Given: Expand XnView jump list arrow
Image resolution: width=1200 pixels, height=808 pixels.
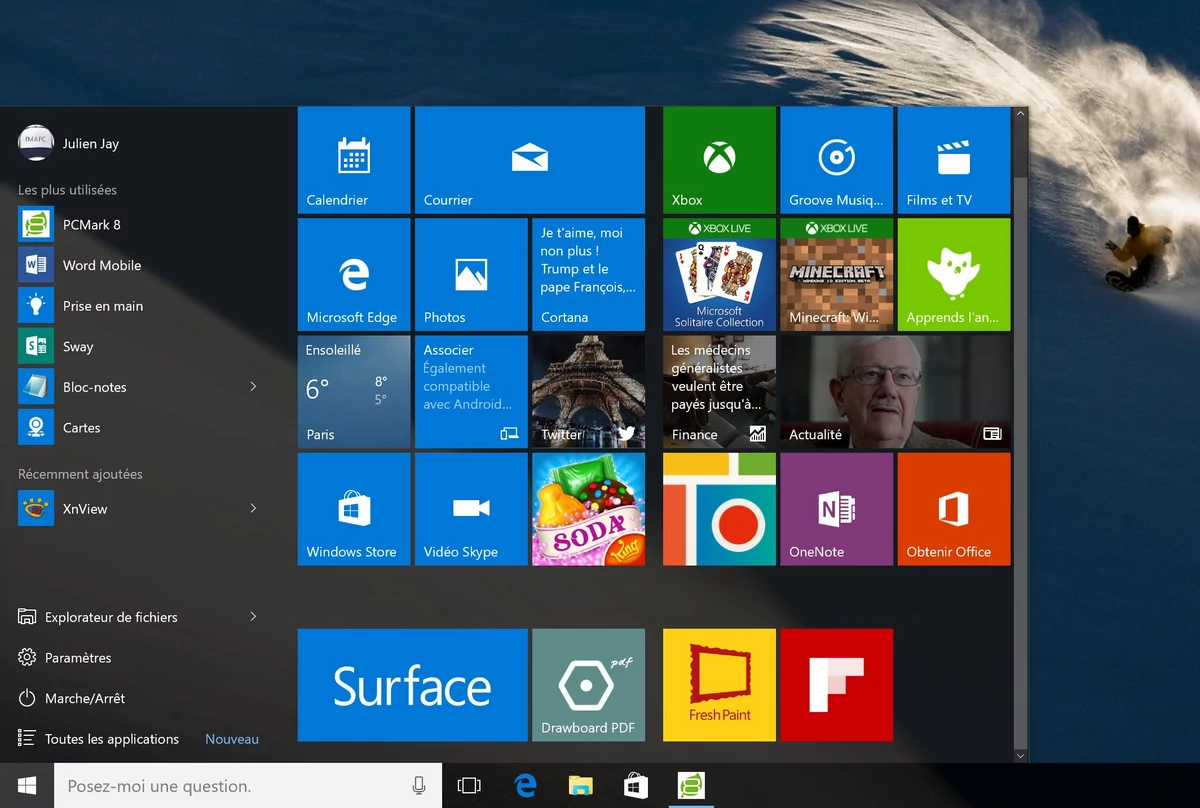Looking at the screenshot, I should pyautogui.click(x=253, y=508).
